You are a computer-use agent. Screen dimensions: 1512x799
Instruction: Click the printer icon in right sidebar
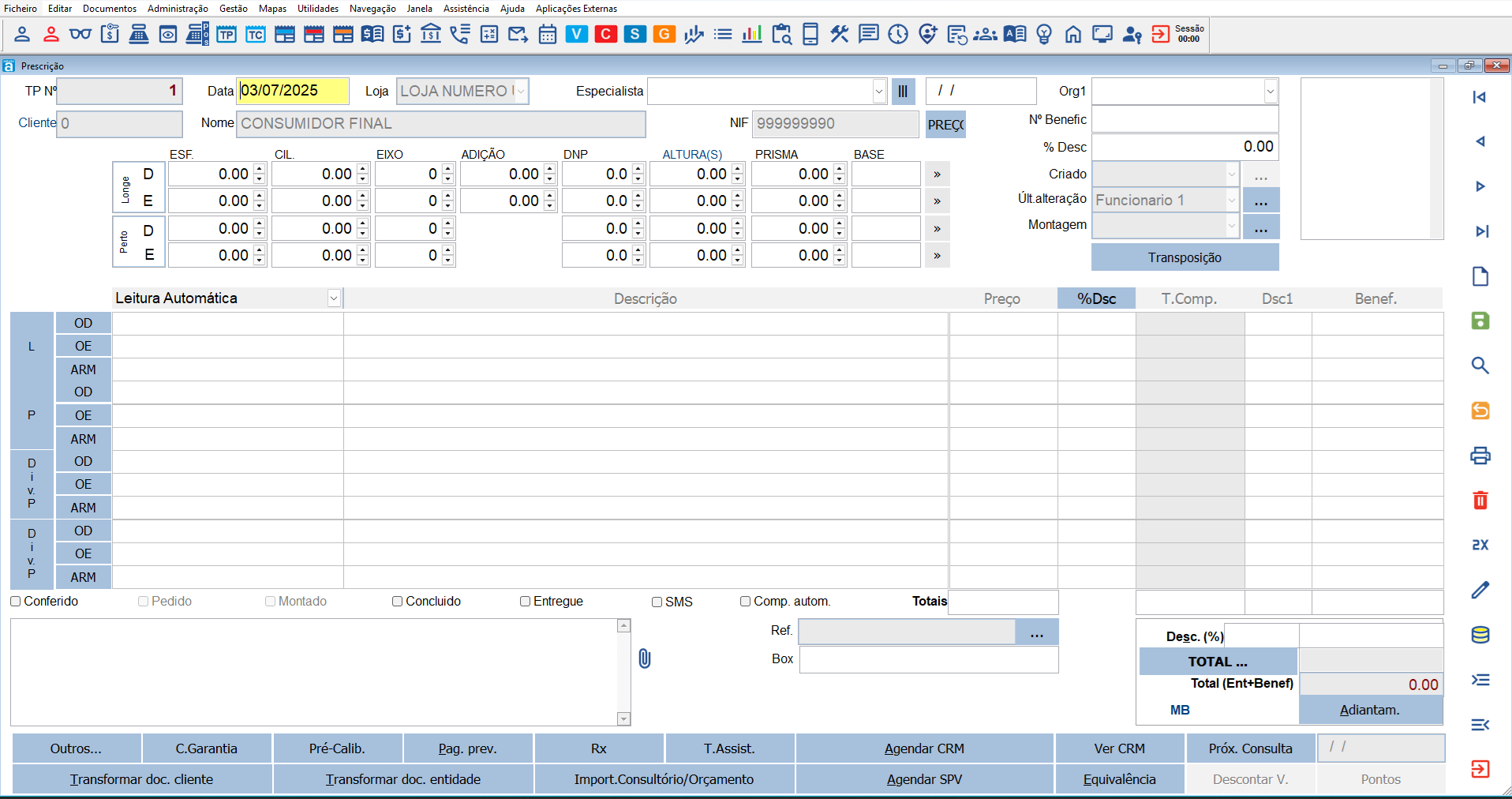[x=1480, y=456]
